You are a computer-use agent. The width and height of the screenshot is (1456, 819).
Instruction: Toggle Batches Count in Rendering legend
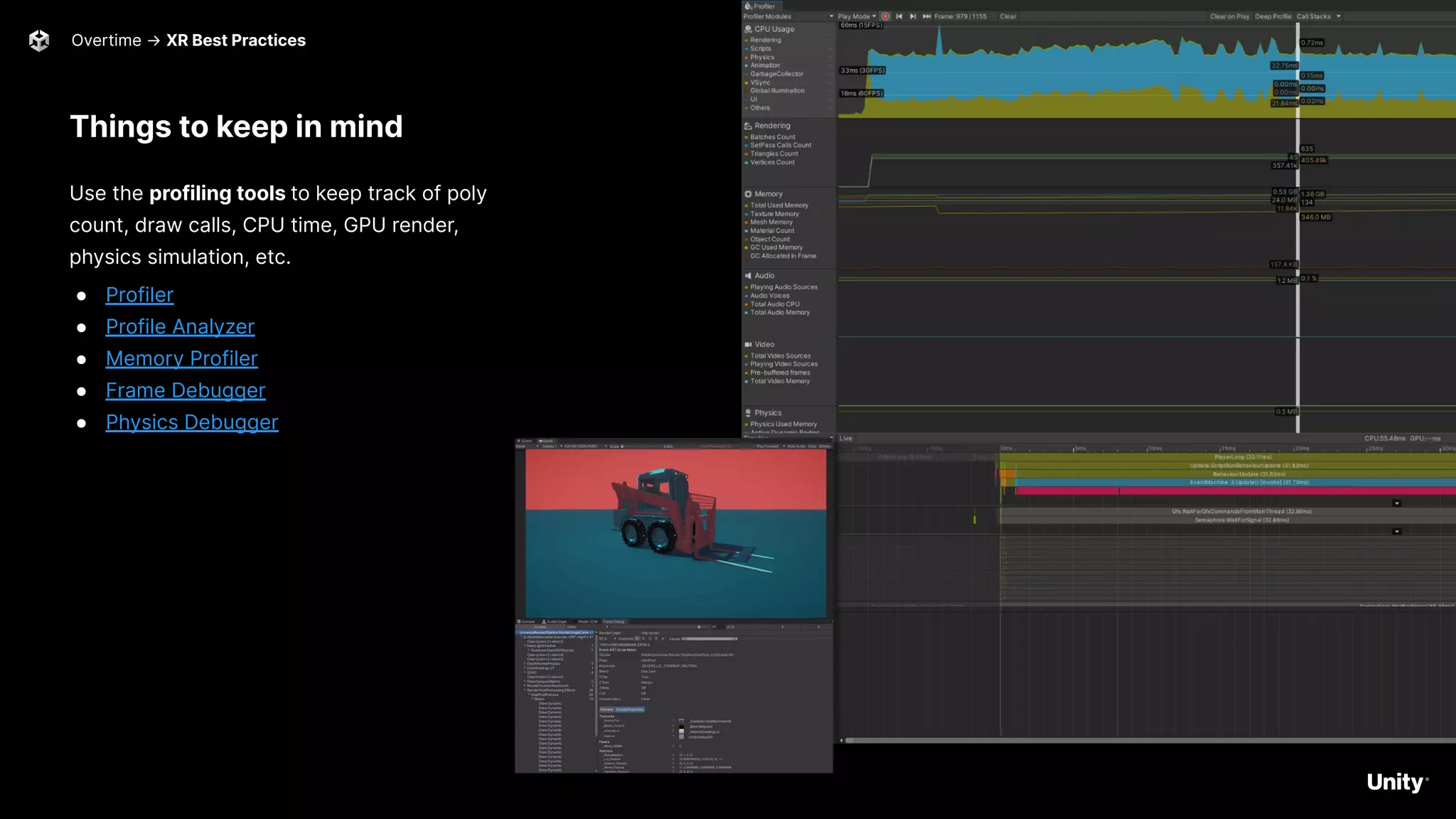[x=770, y=137]
